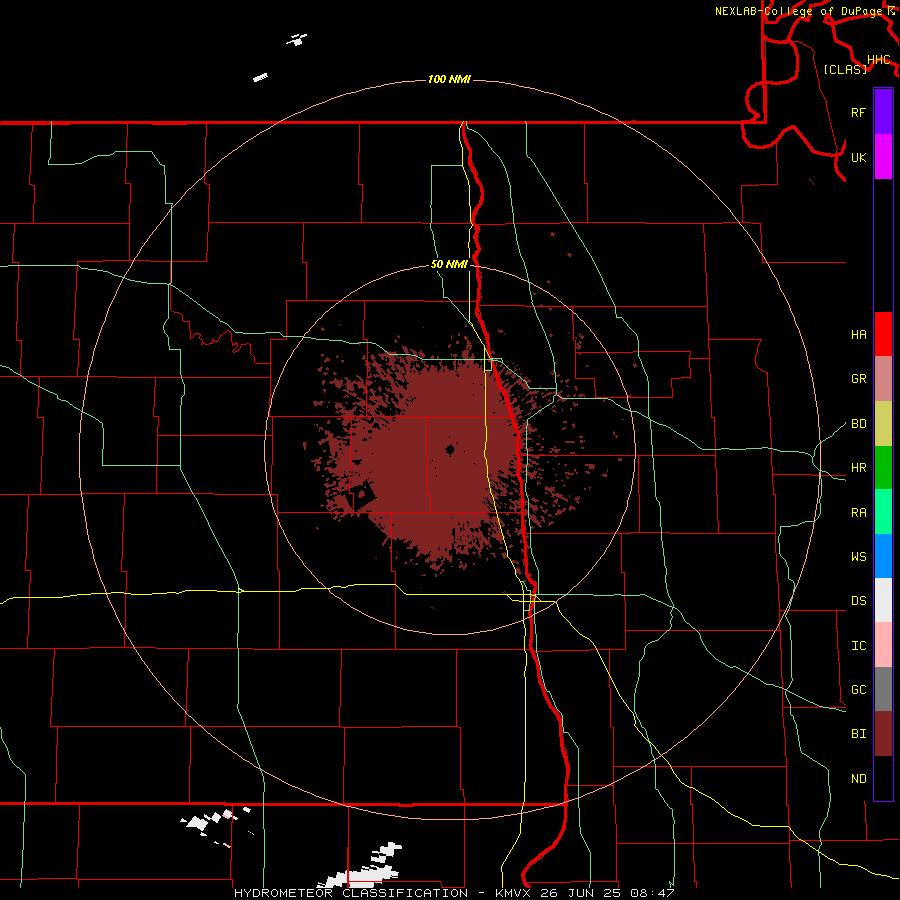Select the pink GR legend swatch
900x900 pixels.
[883, 378]
